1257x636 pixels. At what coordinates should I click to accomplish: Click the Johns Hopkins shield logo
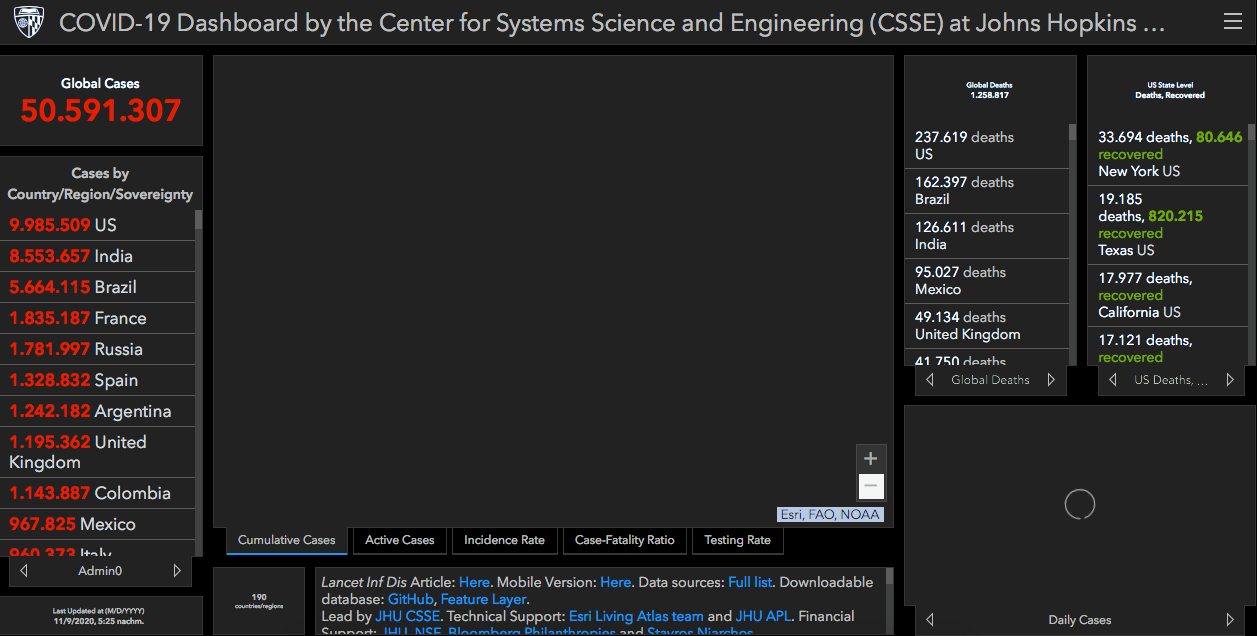click(x=28, y=22)
